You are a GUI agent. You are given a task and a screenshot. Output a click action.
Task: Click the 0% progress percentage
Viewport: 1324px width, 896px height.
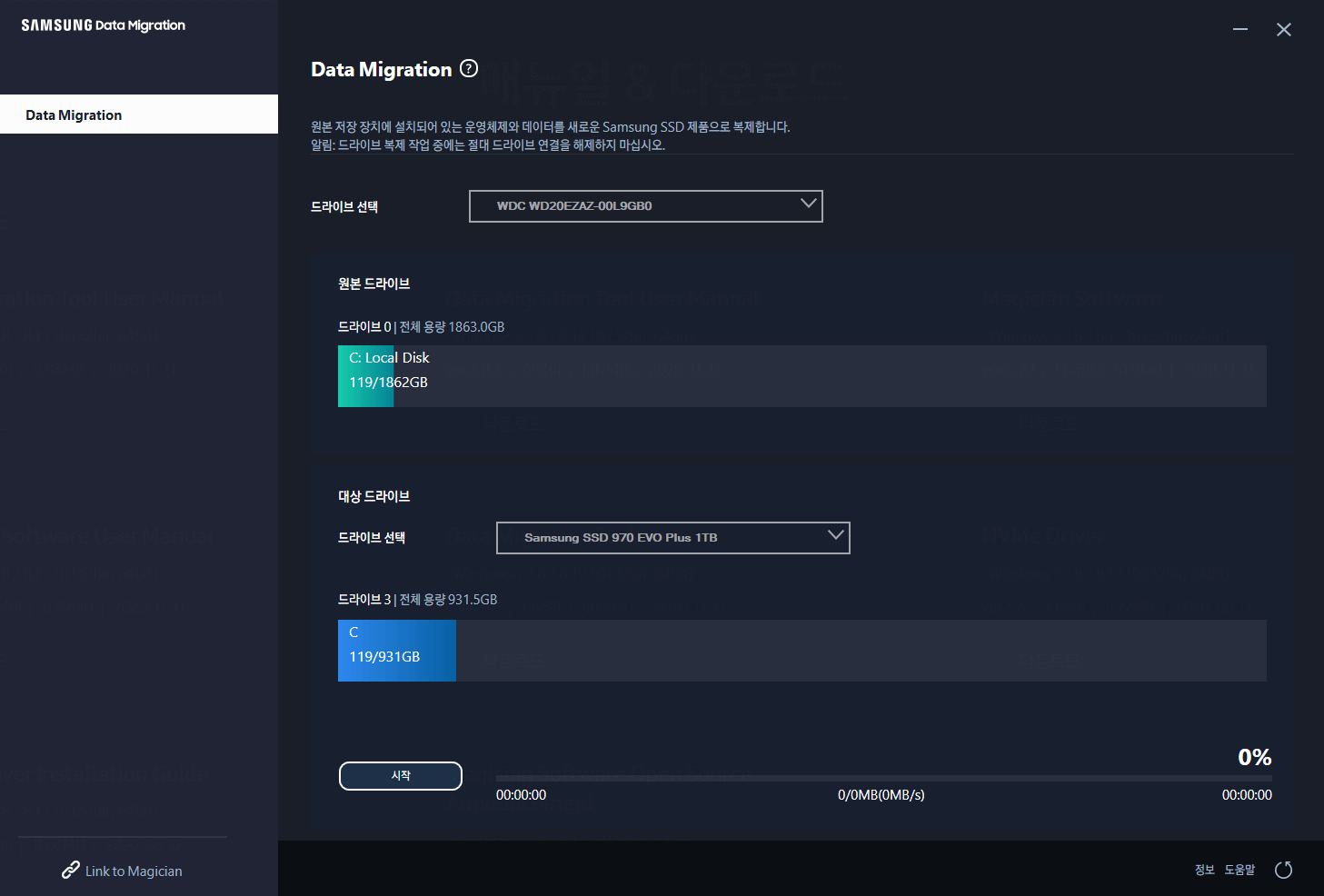(1255, 757)
